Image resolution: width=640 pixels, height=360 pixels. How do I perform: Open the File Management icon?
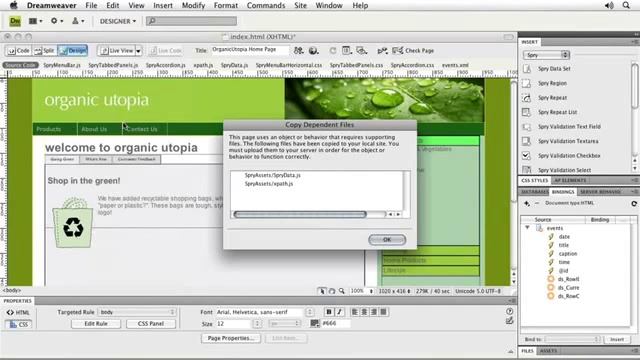tap(299, 51)
